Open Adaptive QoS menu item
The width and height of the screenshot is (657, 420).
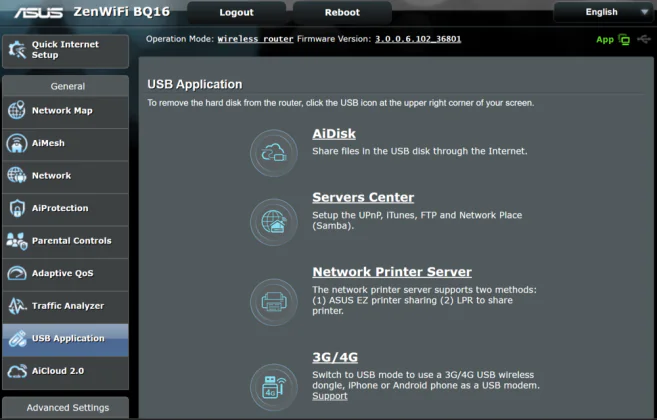[x=65, y=273]
